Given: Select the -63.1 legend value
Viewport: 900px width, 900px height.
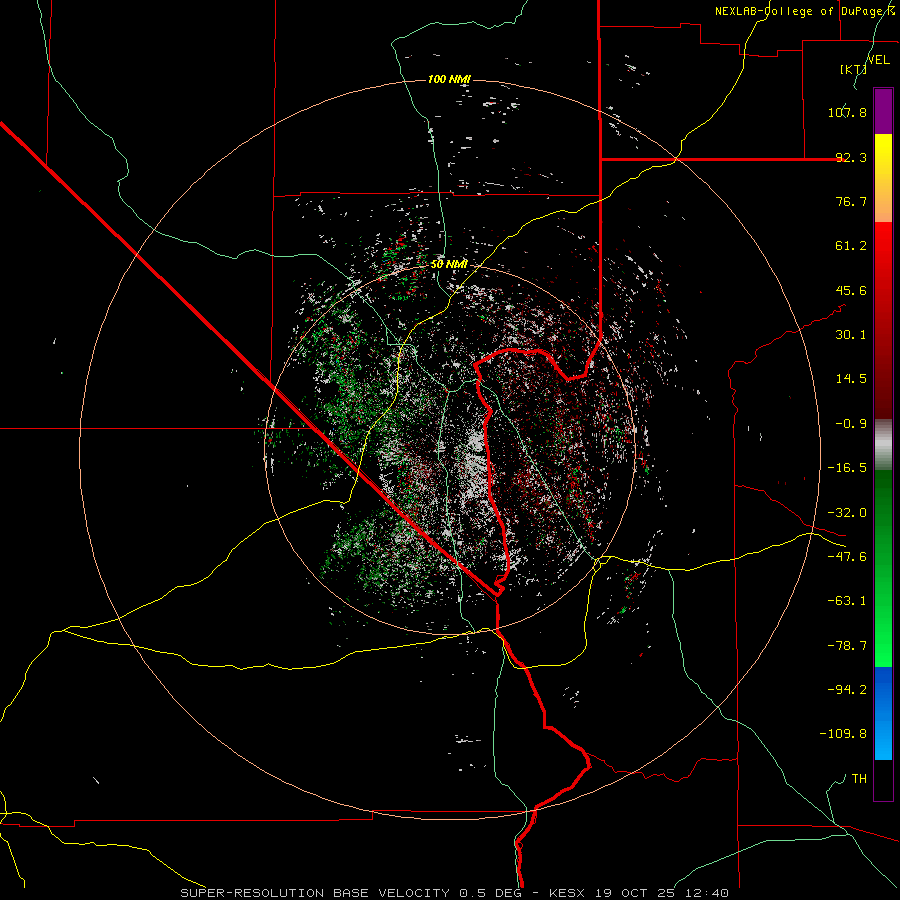Looking at the screenshot, I should [847, 601].
